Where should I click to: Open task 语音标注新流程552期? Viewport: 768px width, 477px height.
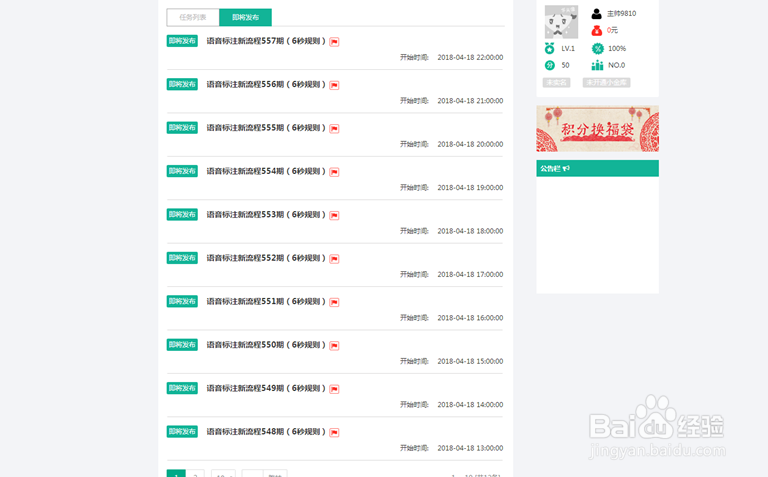click(x=266, y=258)
